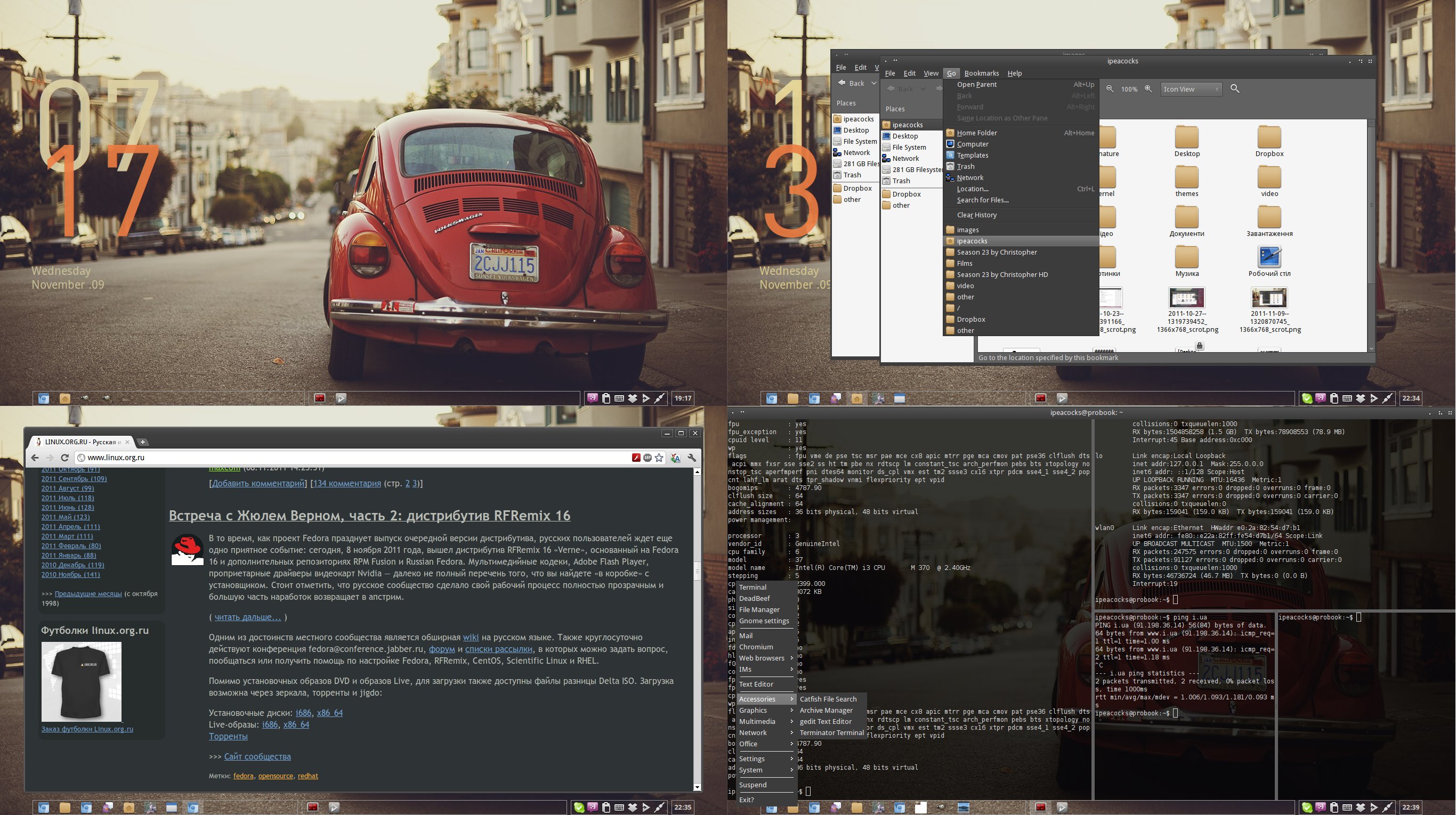Open the 134 комментария link
1456x815 pixels.
[x=347, y=484]
